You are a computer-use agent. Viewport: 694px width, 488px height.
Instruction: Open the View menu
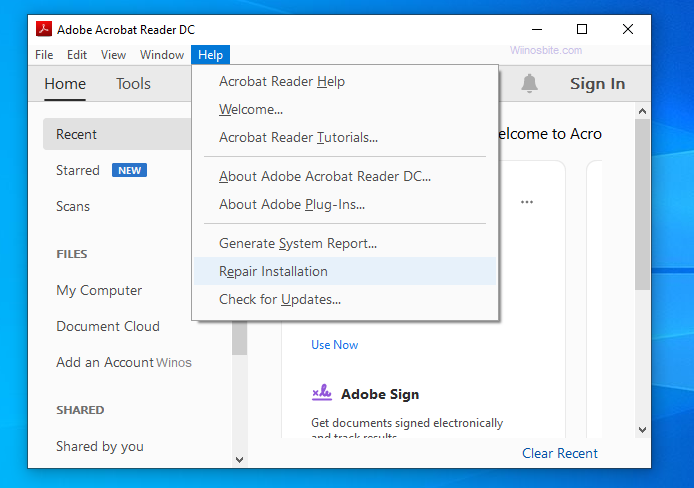(113, 55)
